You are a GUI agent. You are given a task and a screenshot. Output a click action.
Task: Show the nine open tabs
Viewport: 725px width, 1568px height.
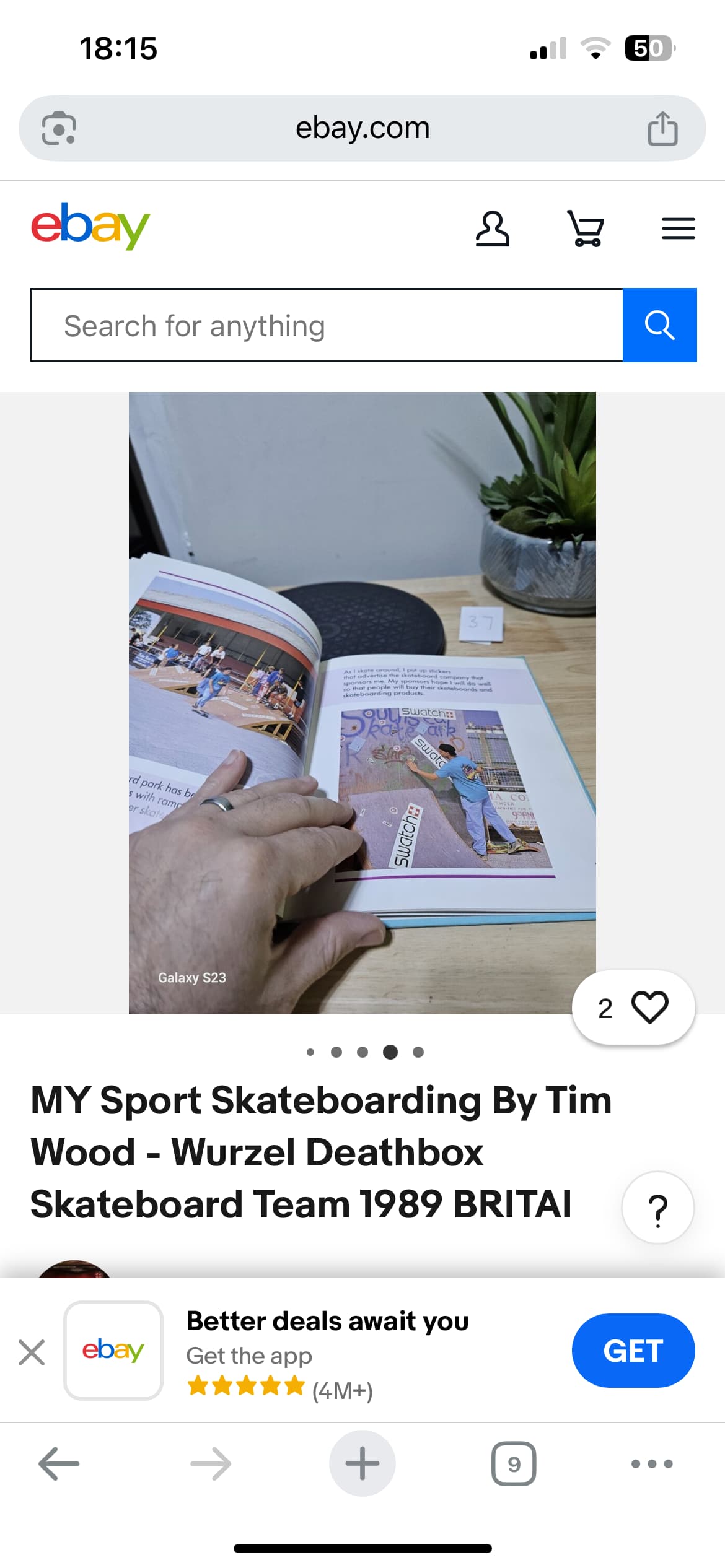(514, 1464)
